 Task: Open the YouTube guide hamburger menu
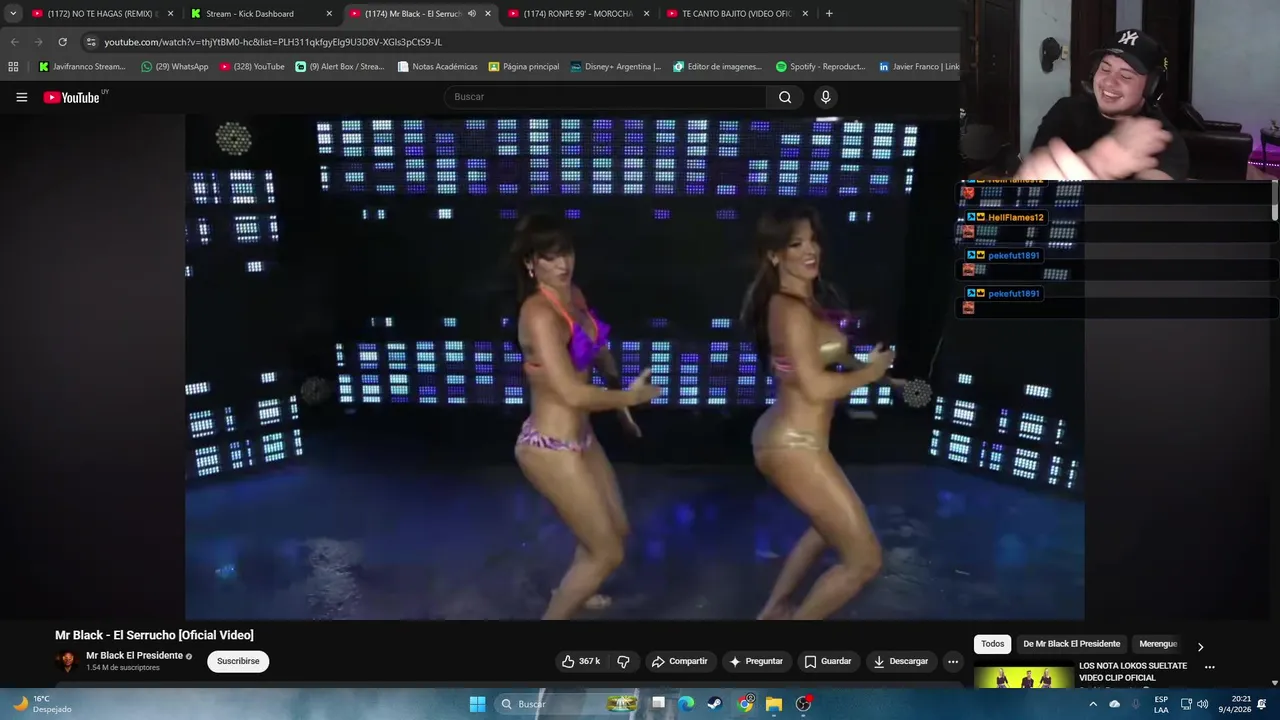tap(21, 97)
